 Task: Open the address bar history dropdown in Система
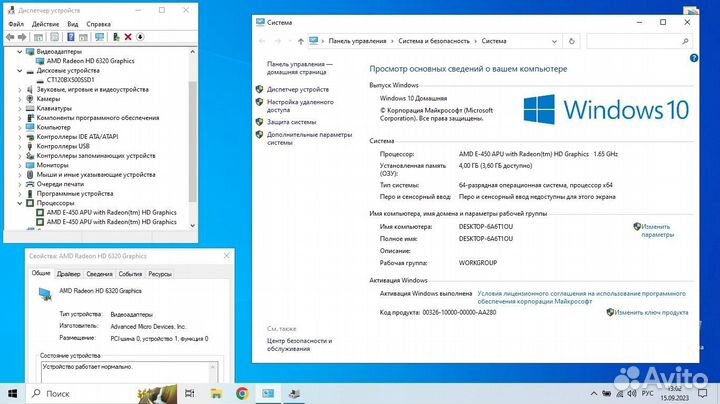554,41
